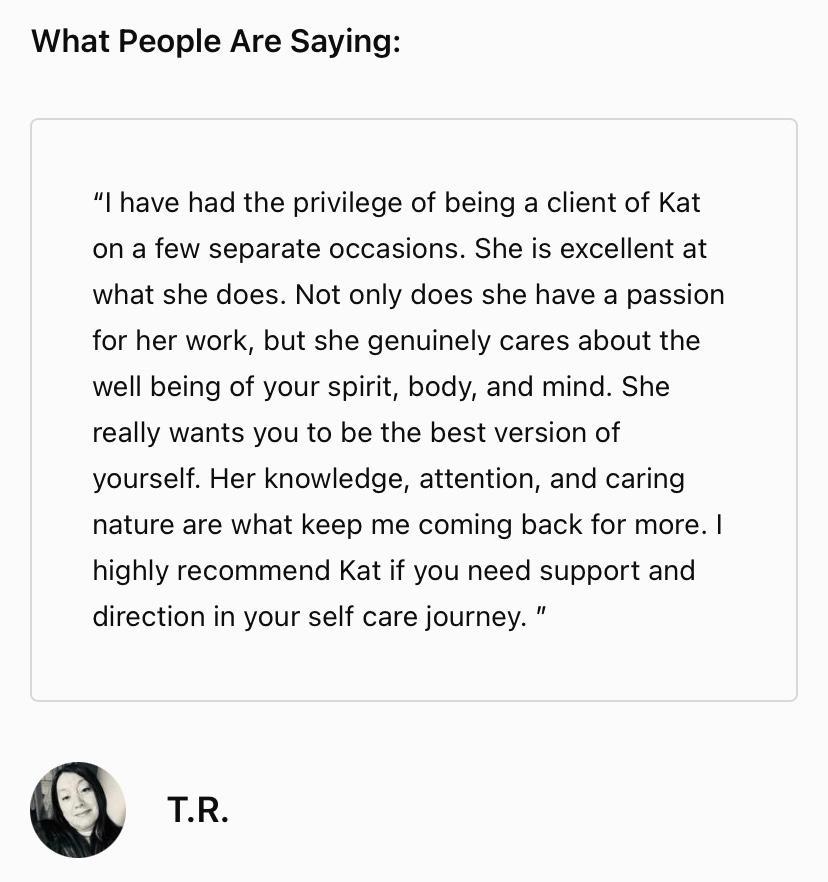Click the words "separate occasions"

click(x=334, y=250)
